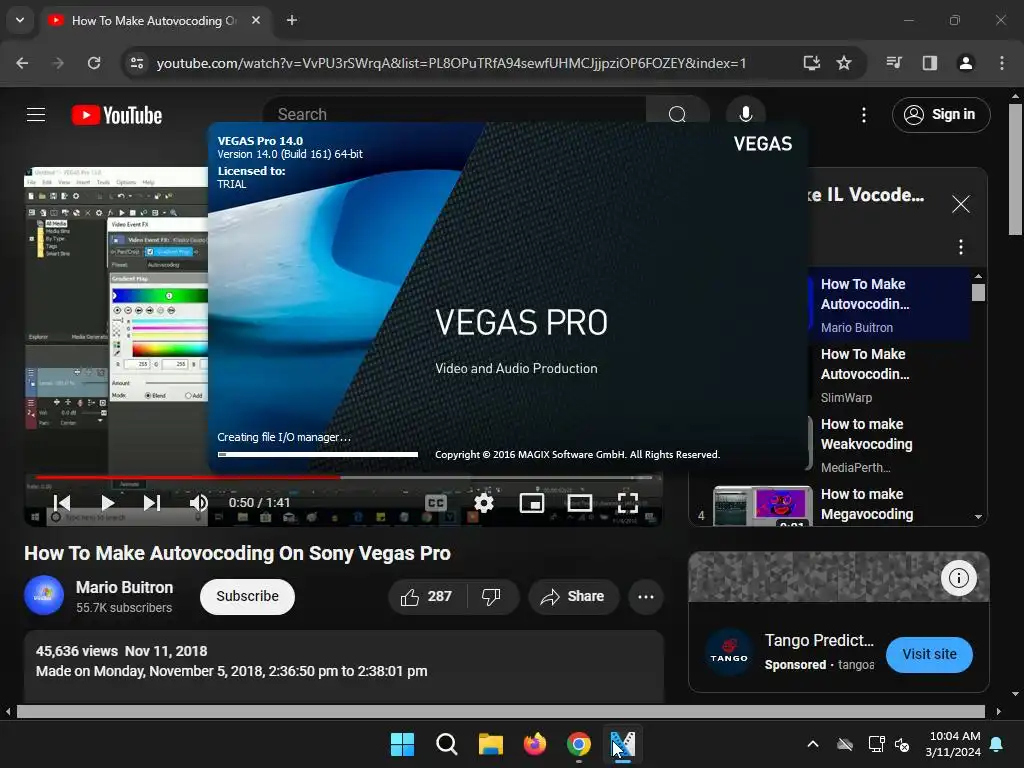Open Firefox from the taskbar
1024x768 pixels.
point(535,744)
